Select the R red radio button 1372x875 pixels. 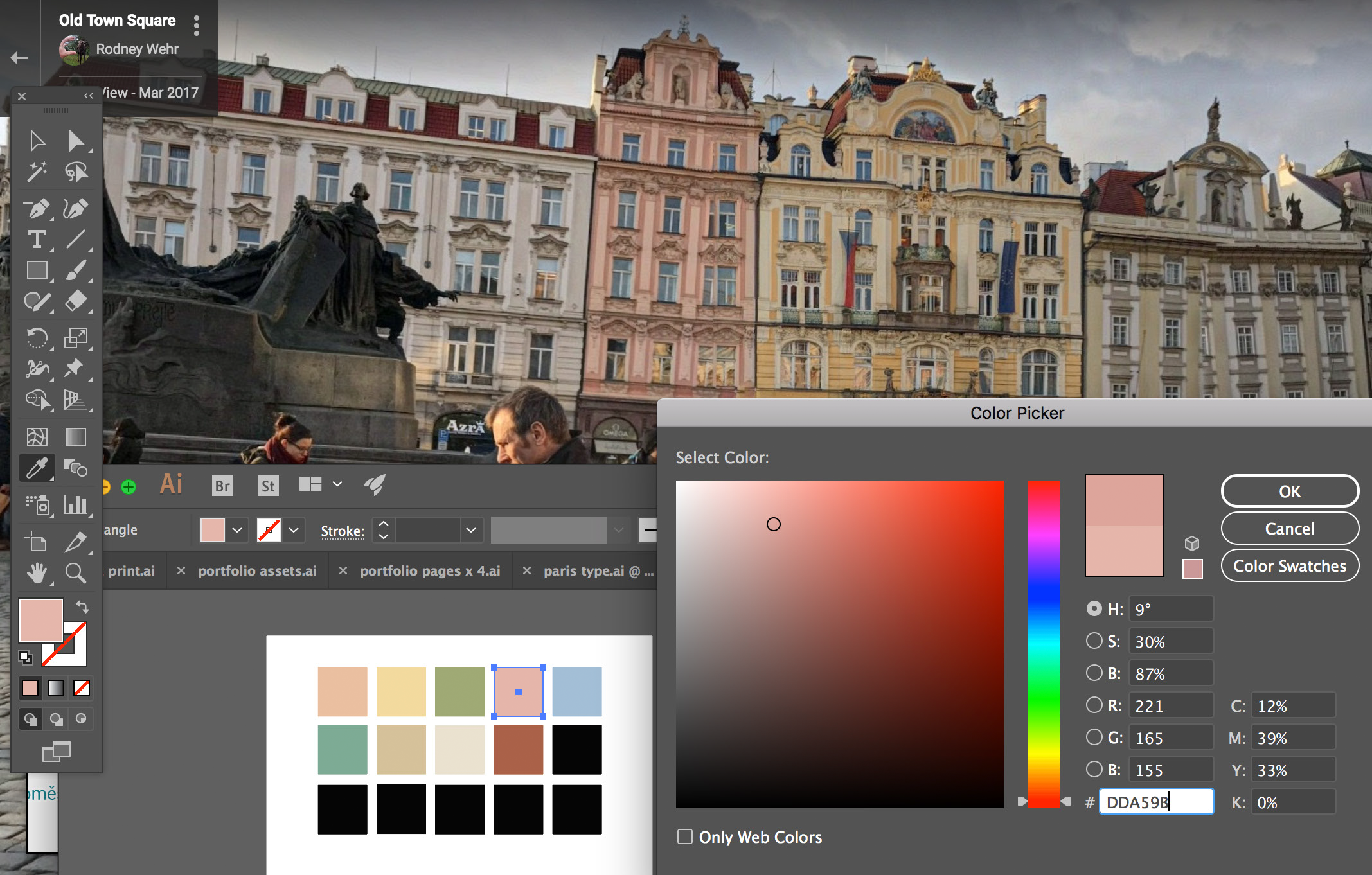click(x=1094, y=705)
